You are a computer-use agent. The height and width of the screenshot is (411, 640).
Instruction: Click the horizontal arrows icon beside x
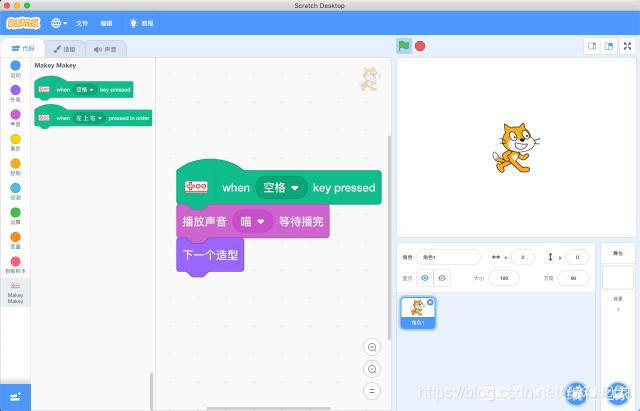[x=496, y=257]
